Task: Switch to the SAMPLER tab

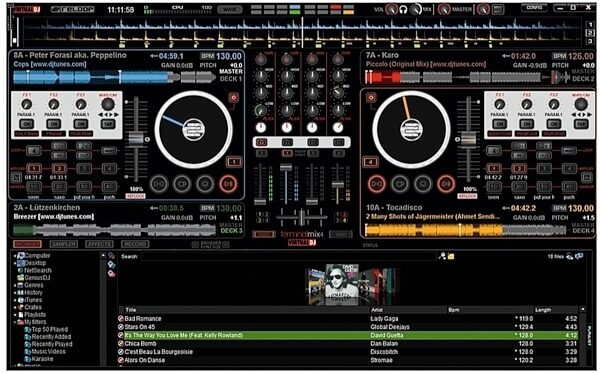Action: pyautogui.click(x=64, y=244)
